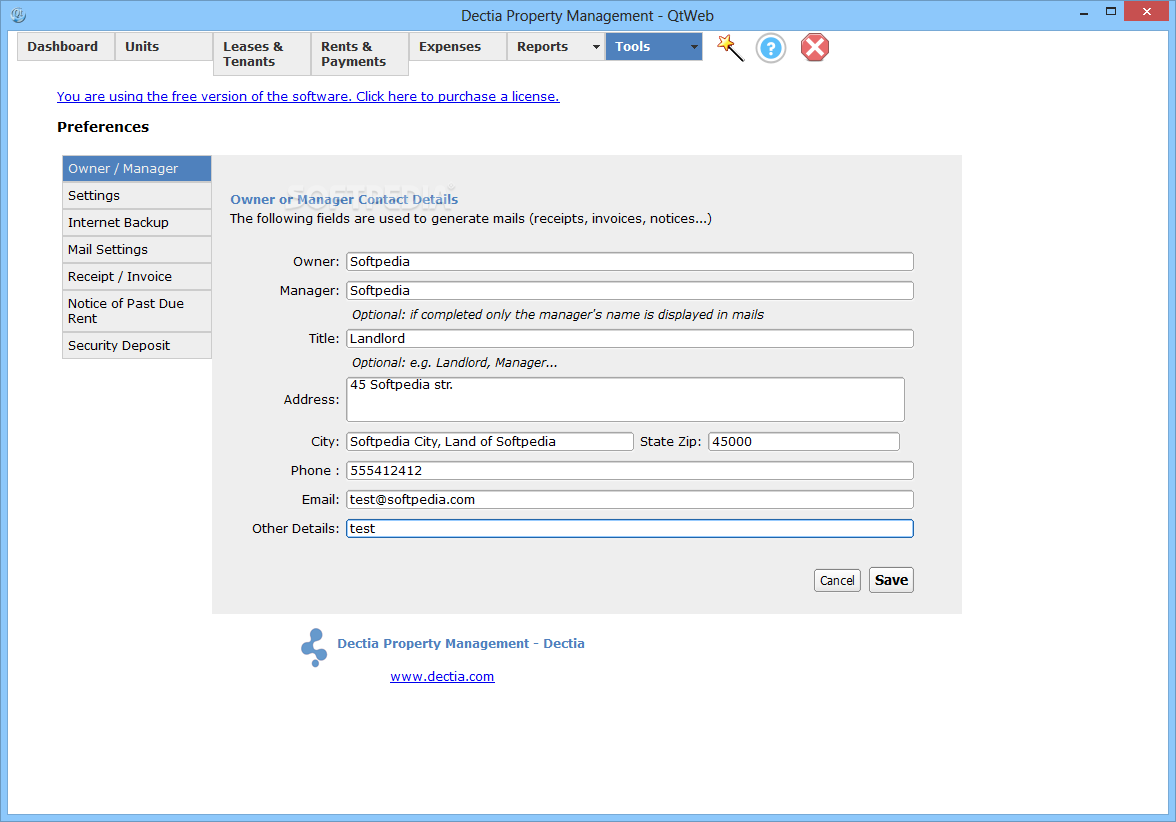The height and width of the screenshot is (822, 1176).
Task: Click the State Zip field
Action: (x=804, y=442)
